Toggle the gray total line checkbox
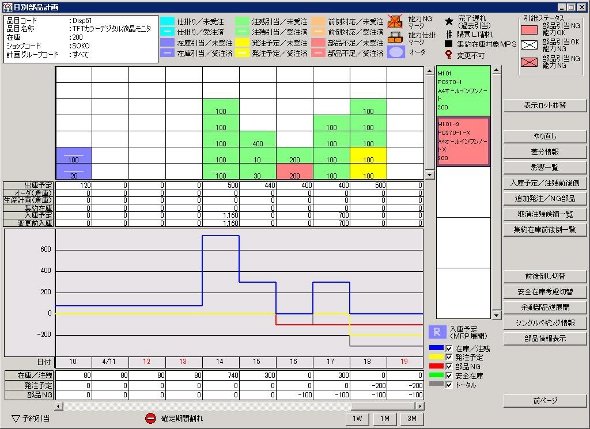 (x=449, y=385)
